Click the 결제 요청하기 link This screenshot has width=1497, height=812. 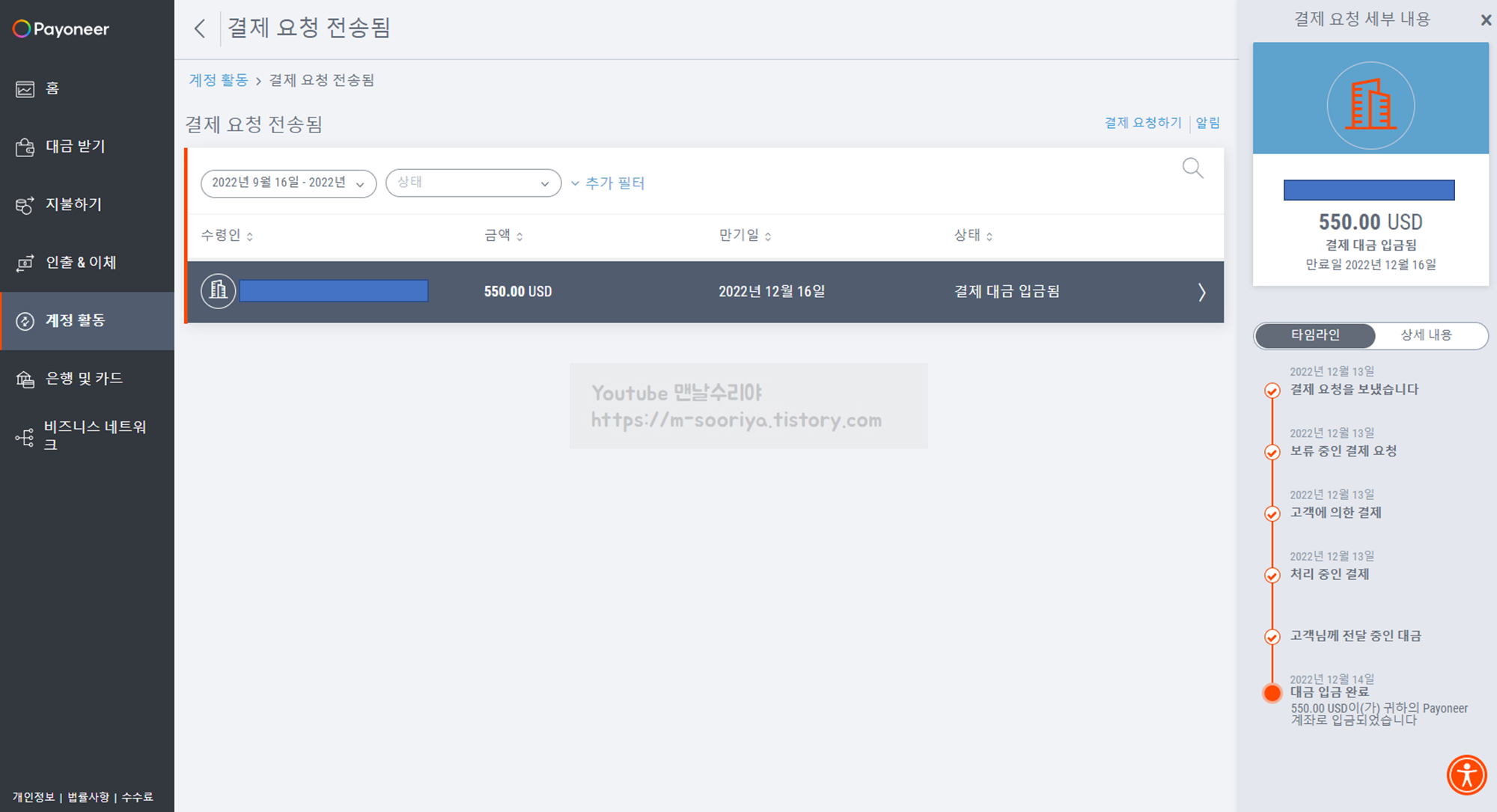(1142, 123)
